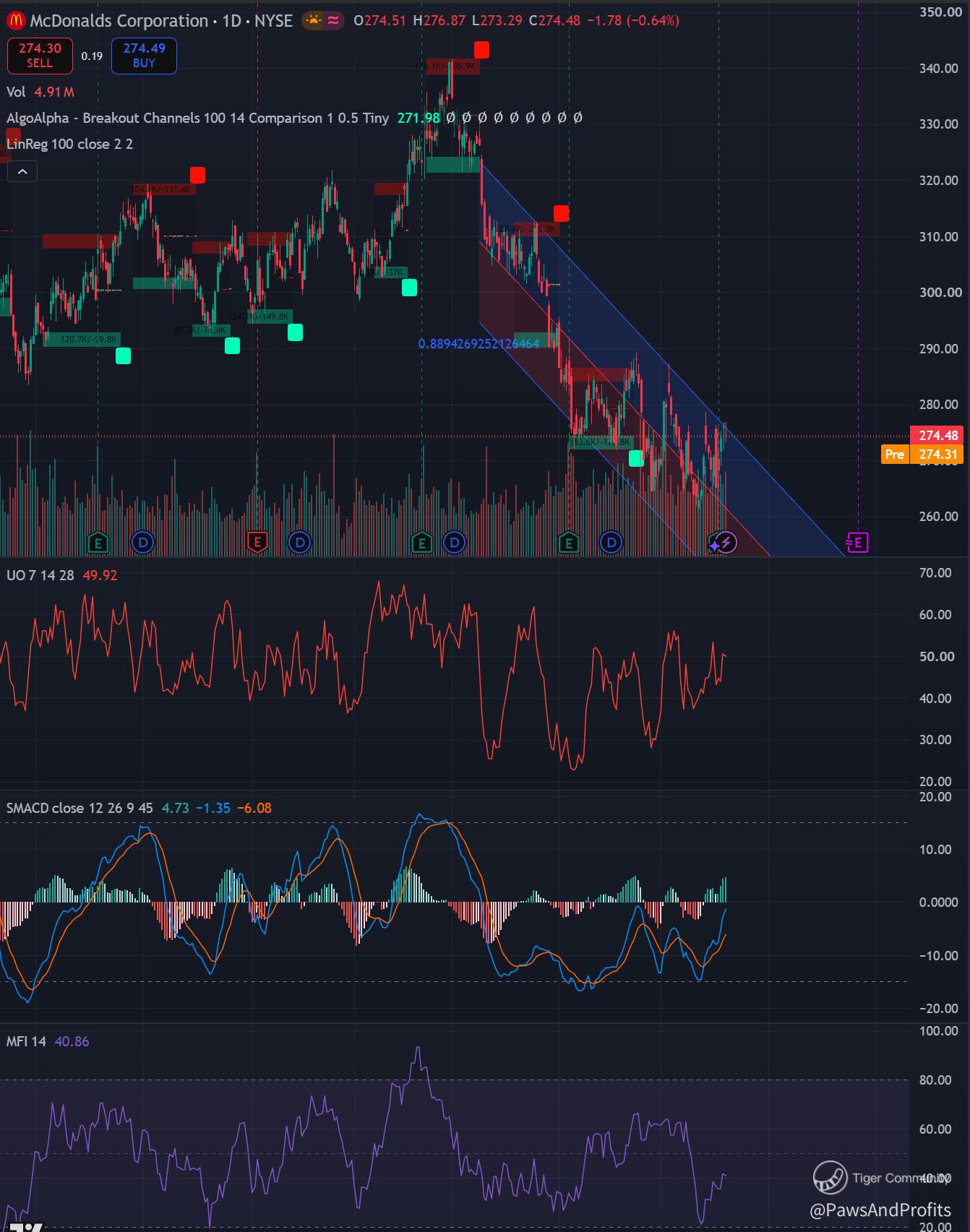Open the second blue D dividend marker from left
Viewport: 970px width, 1232px height.
coord(299,542)
